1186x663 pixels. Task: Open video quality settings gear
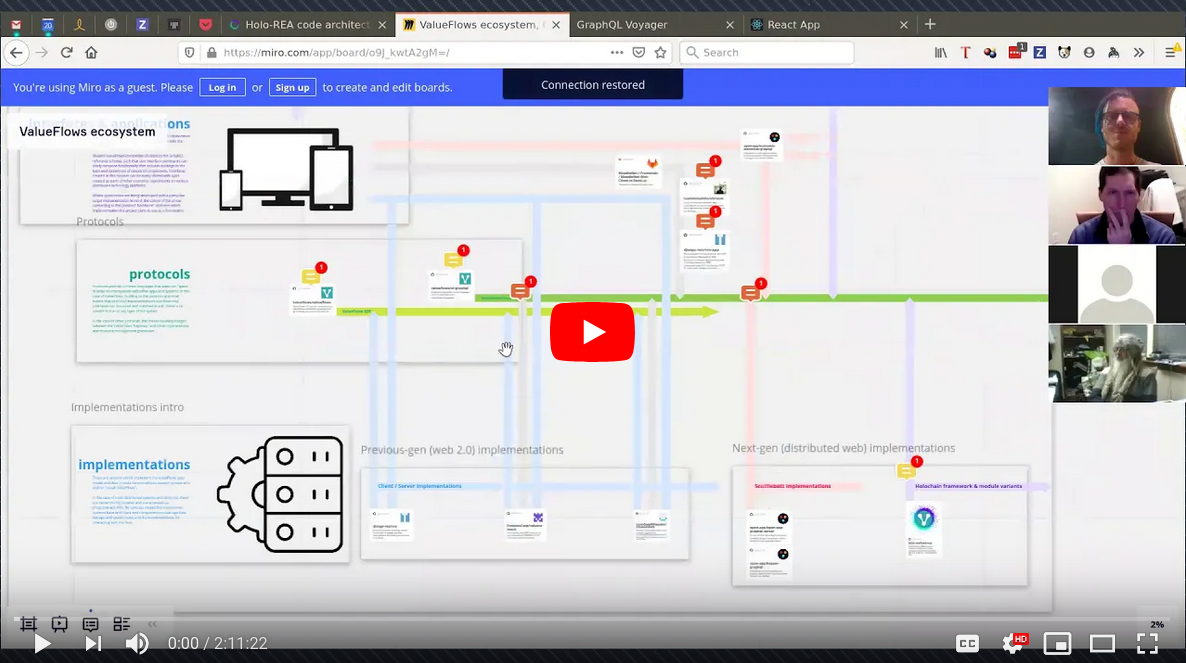coord(1013,643)
